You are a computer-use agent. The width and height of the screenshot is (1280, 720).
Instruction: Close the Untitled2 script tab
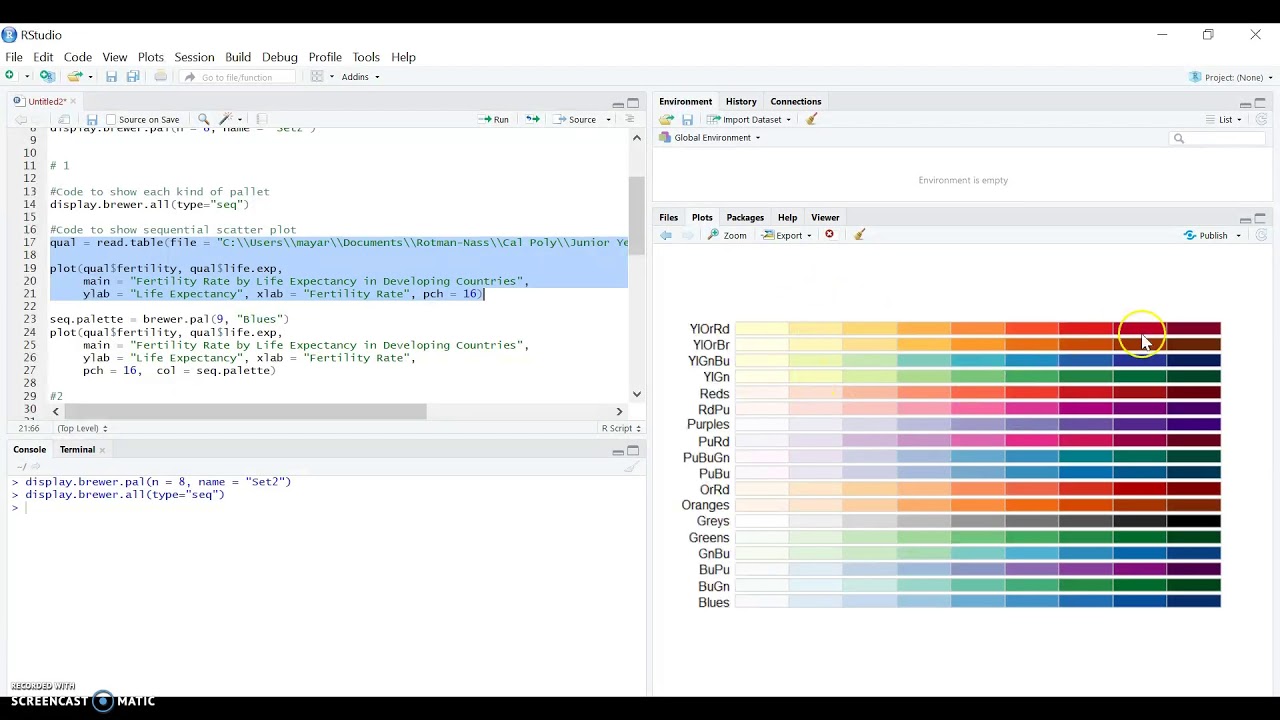(73, 101)
